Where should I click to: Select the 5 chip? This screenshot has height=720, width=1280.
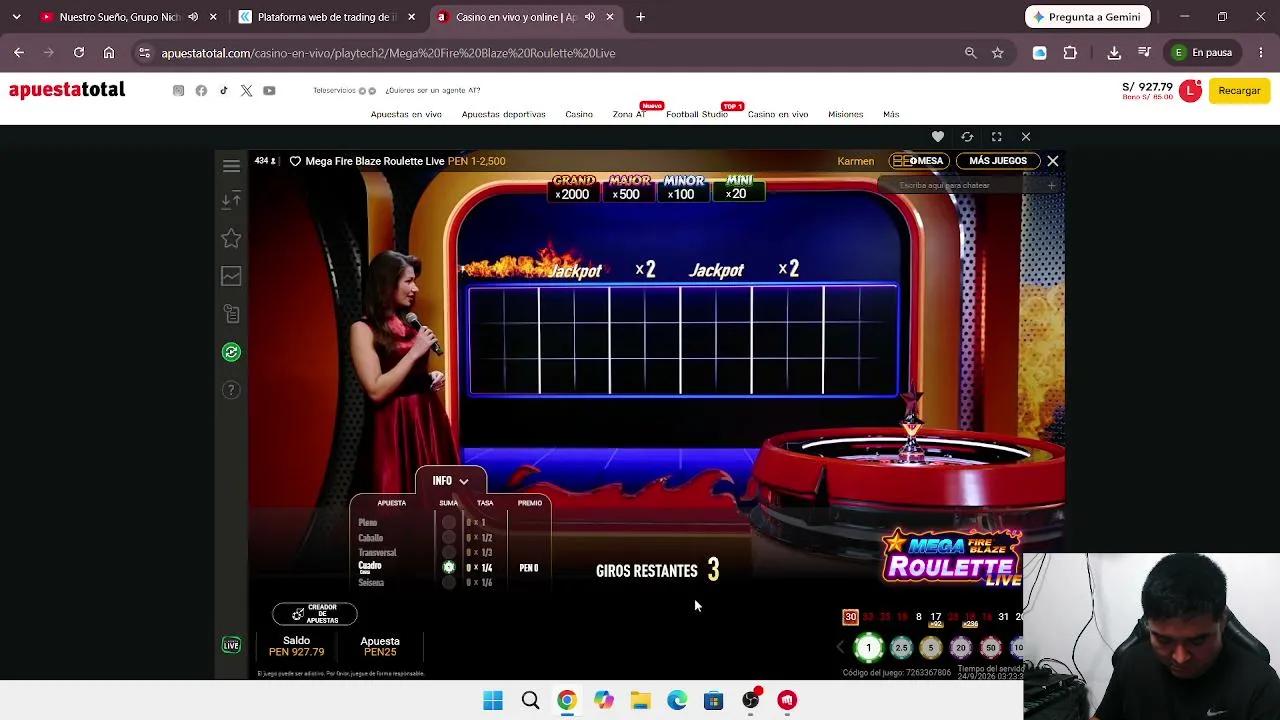coord(931,648)
